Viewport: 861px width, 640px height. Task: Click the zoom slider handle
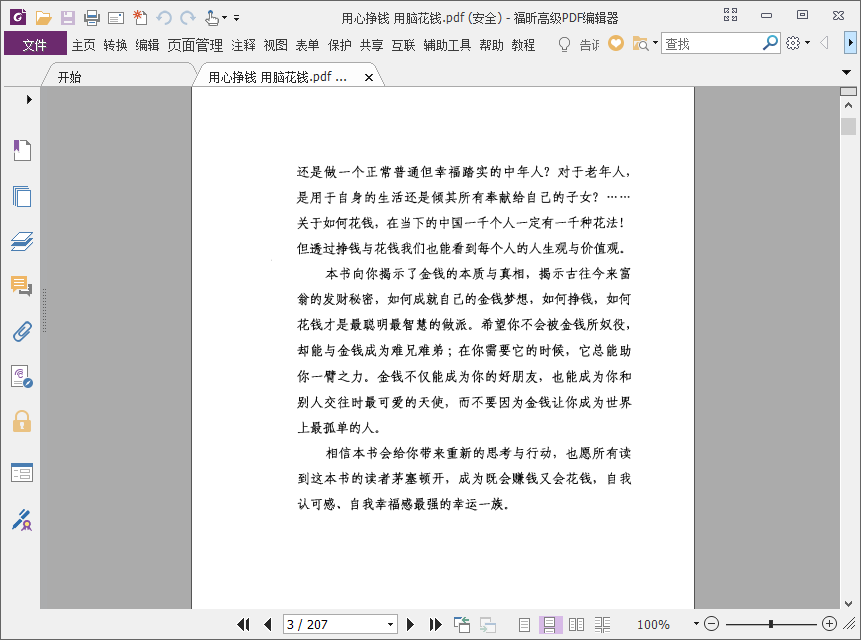(x=771, y=624)
